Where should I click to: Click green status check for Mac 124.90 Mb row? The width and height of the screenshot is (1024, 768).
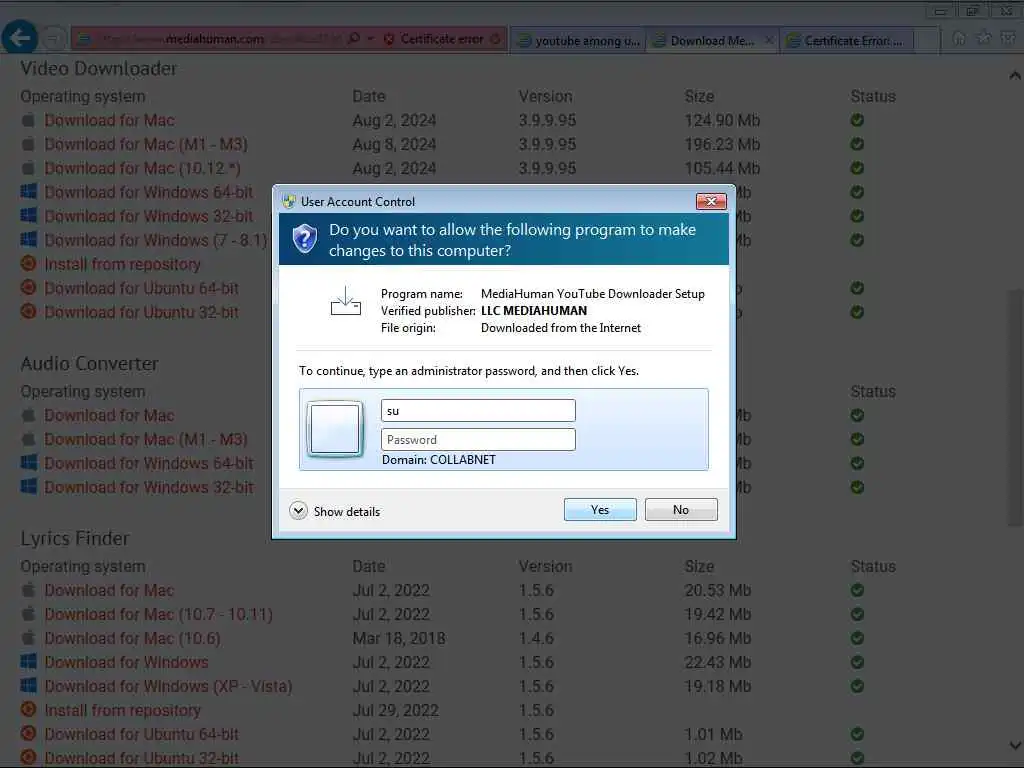857,120
